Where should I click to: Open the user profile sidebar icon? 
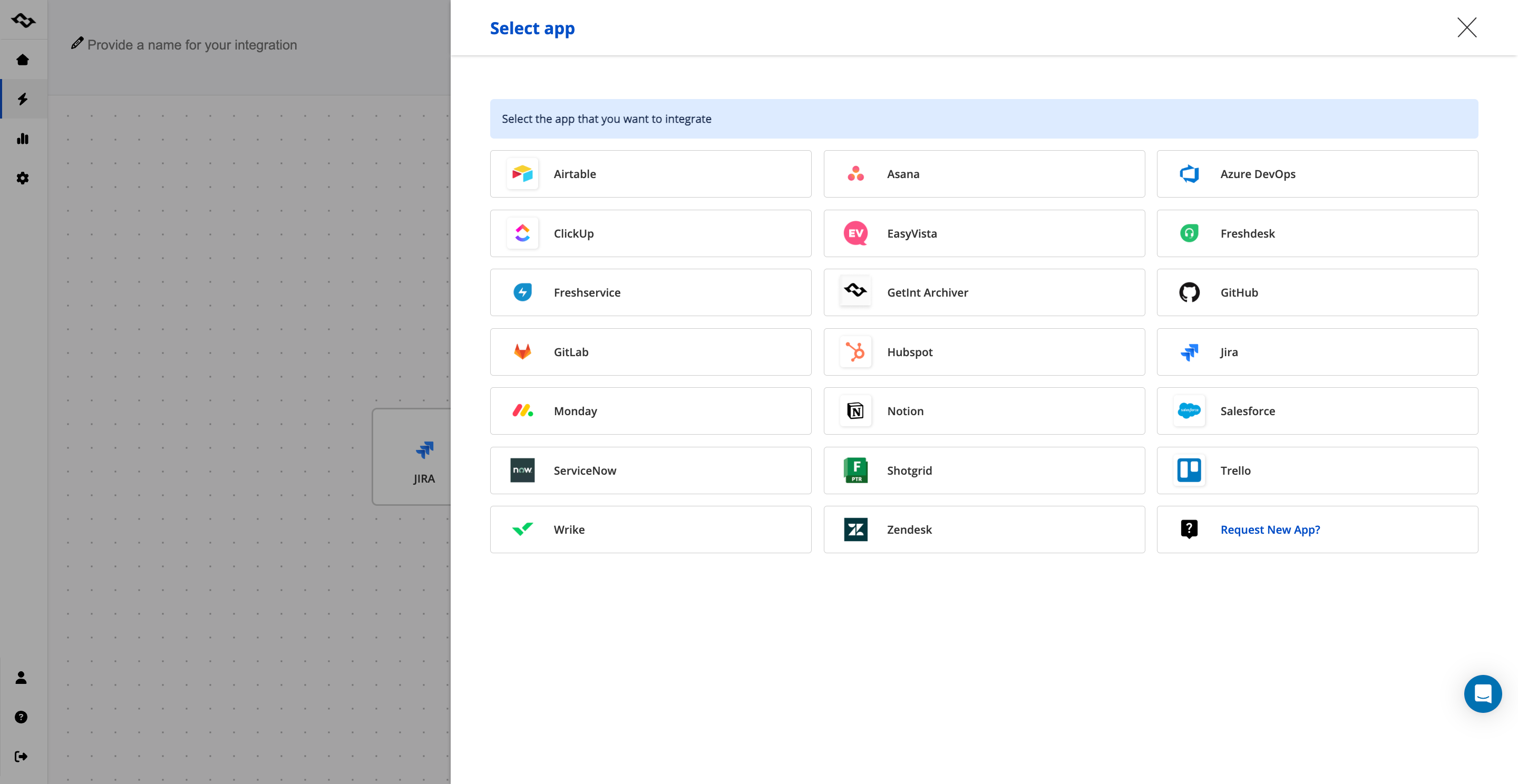coord(21,678)
